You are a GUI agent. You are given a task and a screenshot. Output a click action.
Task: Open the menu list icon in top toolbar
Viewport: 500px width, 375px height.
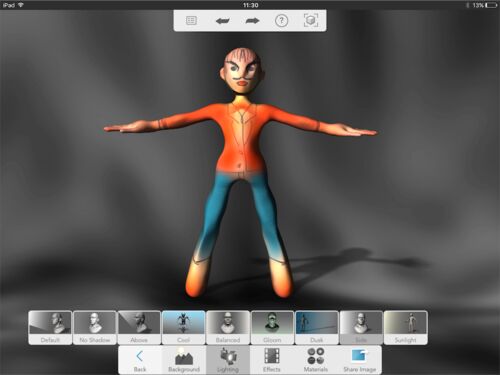[x=191, y=21]
